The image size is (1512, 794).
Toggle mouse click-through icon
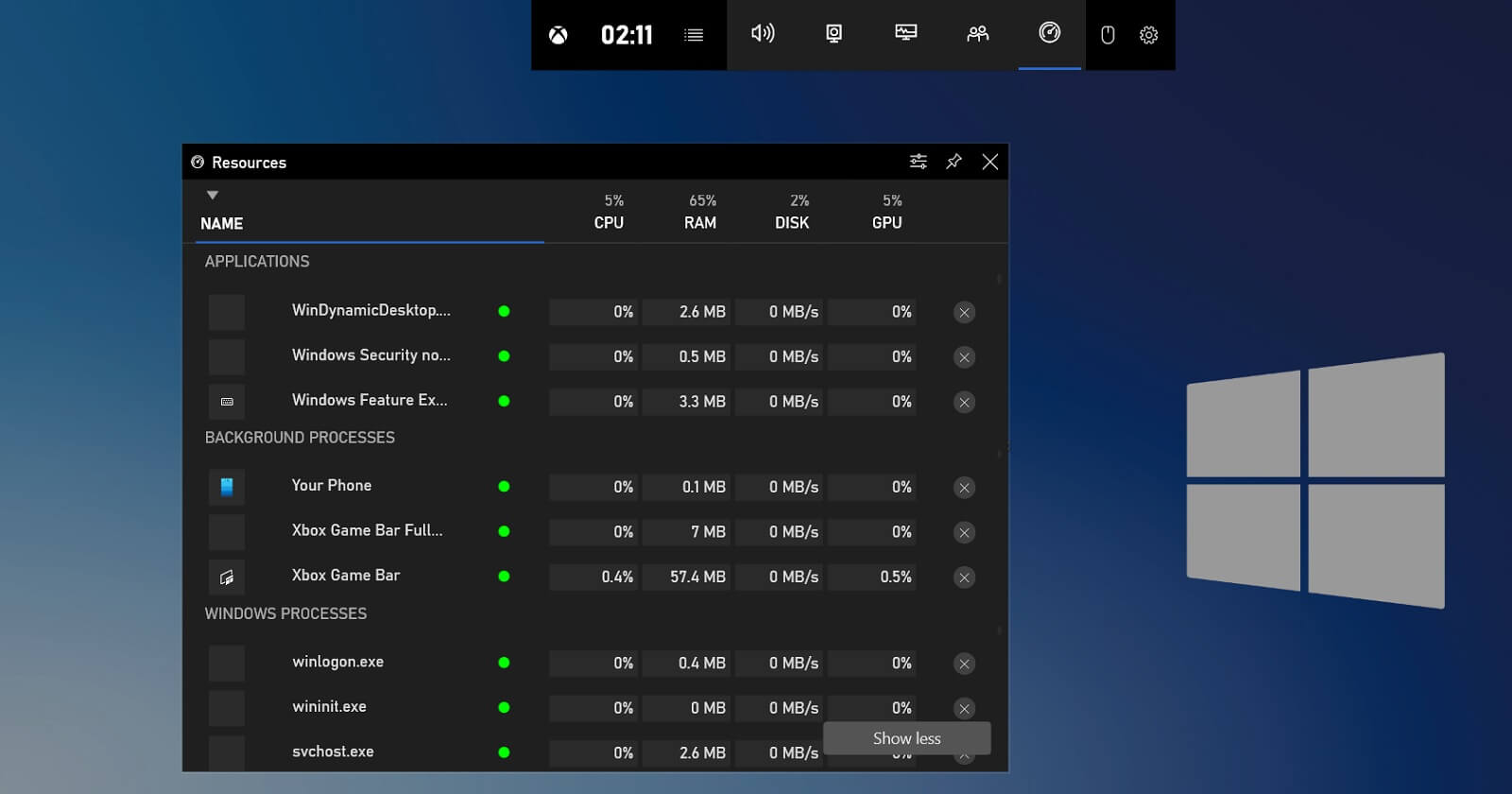(1108, 35)
